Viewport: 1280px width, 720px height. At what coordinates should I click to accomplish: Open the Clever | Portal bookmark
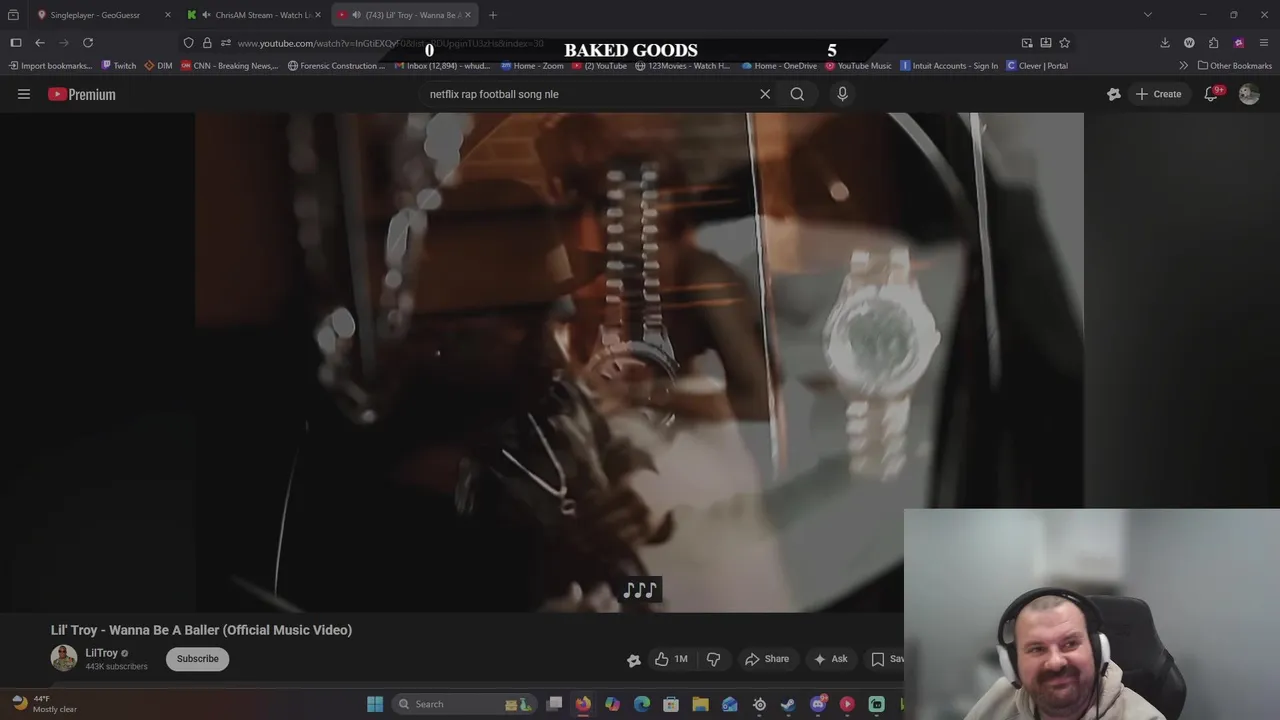click(1037, 66)
